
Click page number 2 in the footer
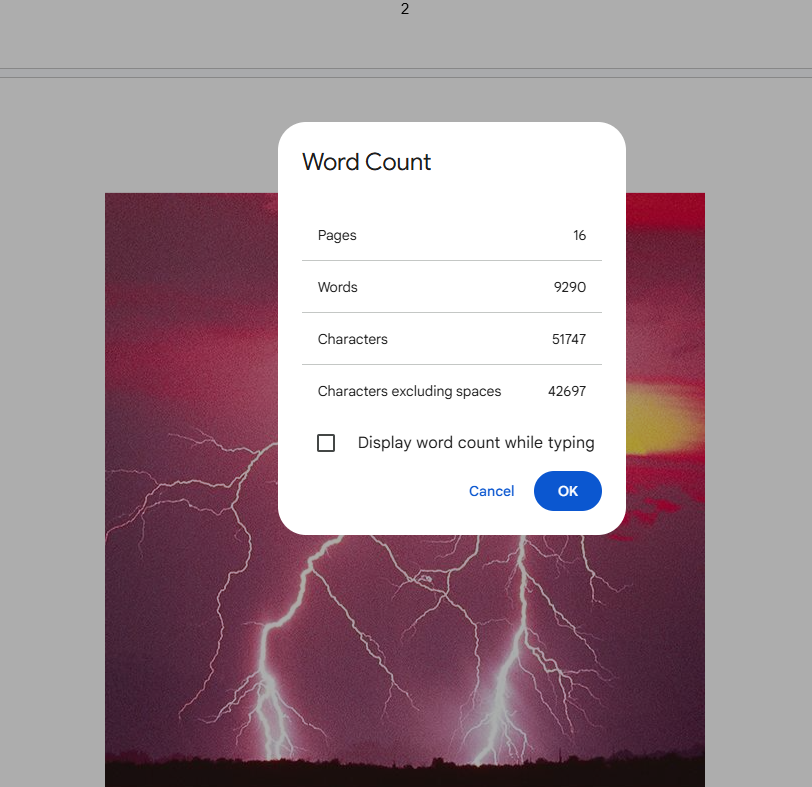(405, 9)
